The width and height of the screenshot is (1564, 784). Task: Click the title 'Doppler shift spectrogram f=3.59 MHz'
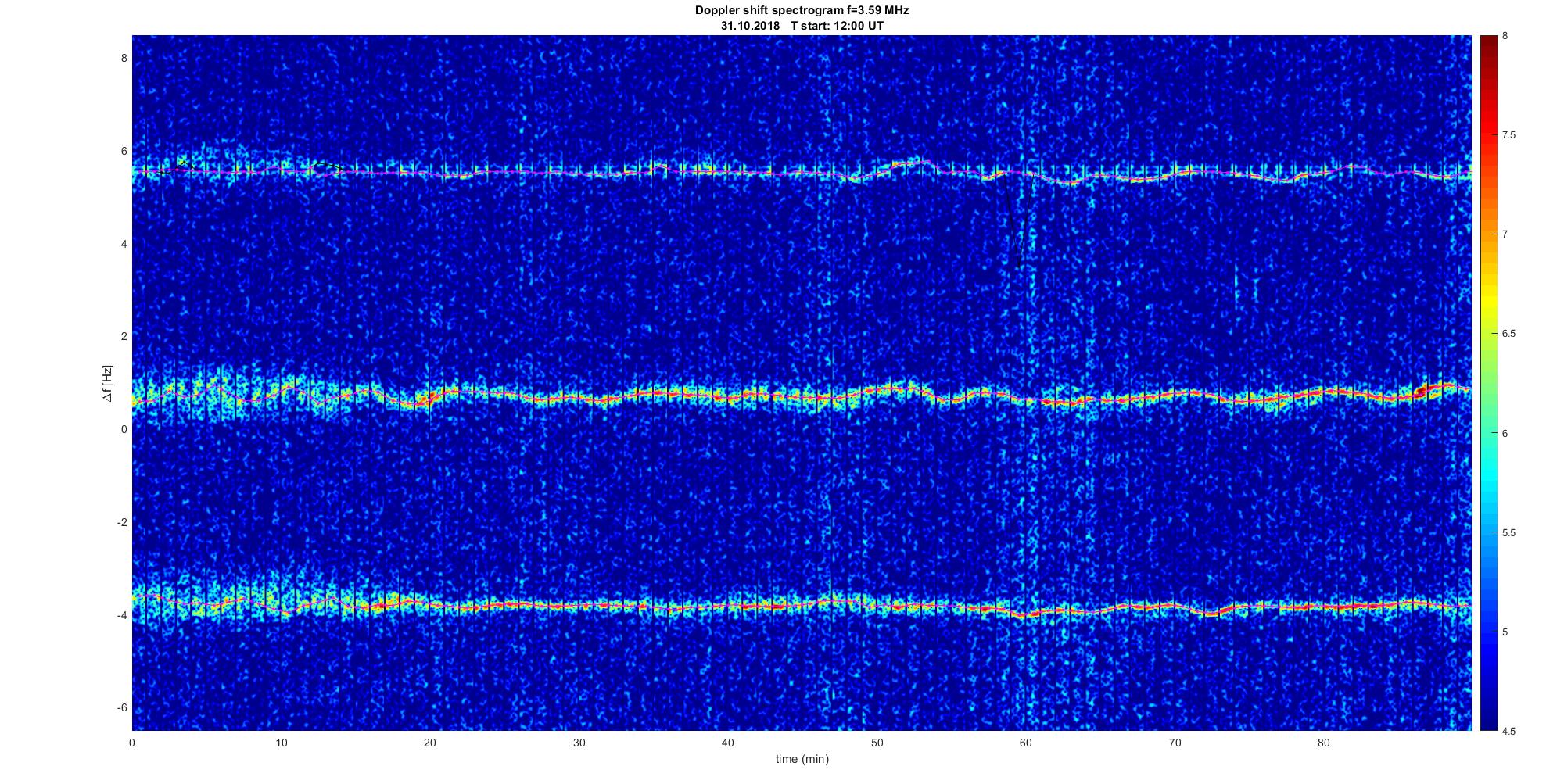802,11
